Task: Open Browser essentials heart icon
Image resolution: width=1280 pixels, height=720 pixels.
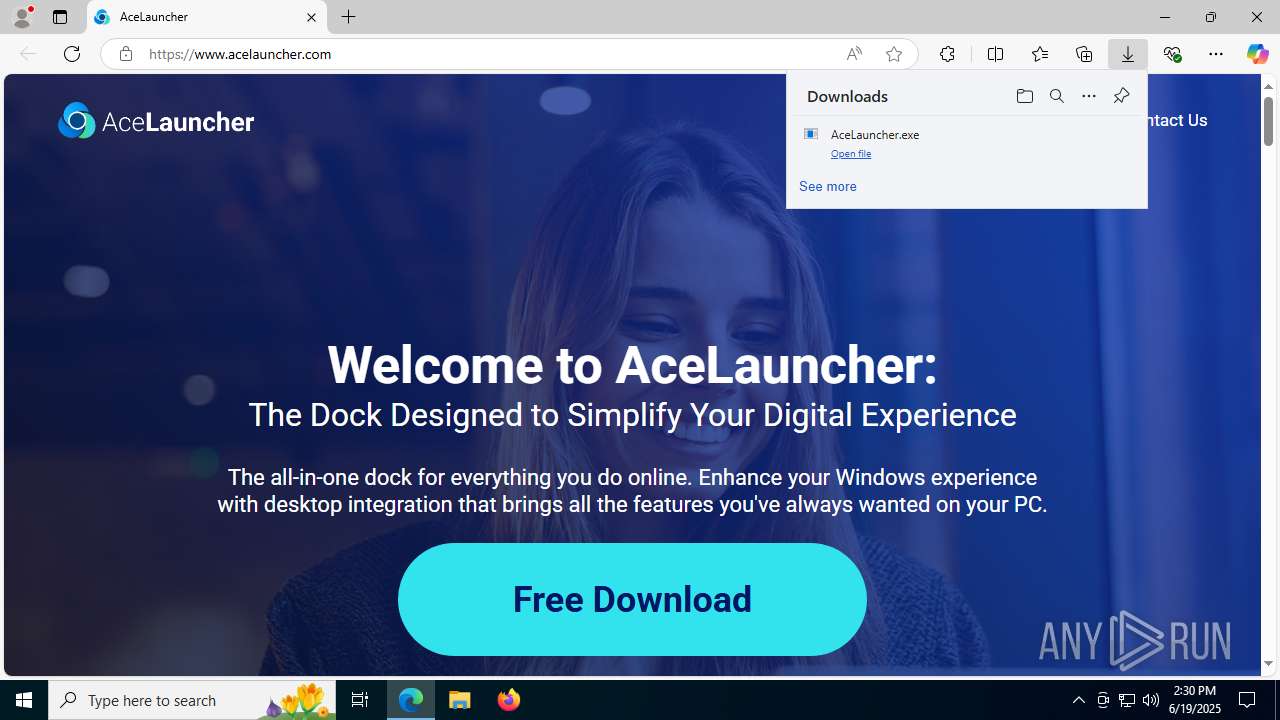Action: click(x=1172, y=54)
